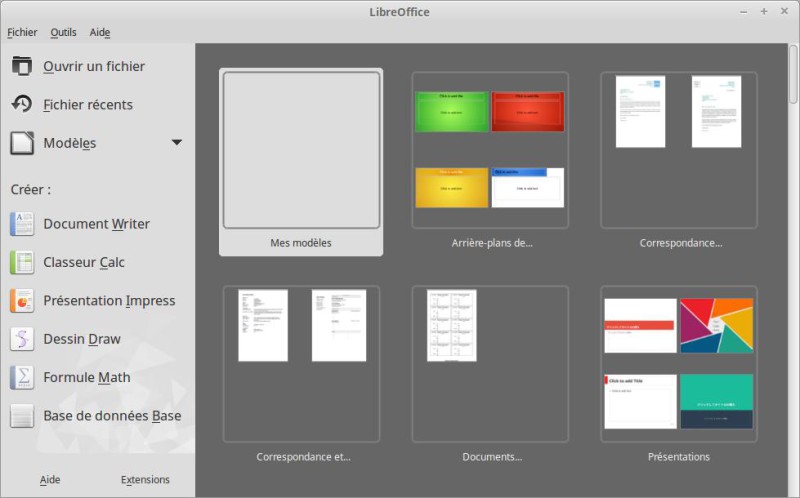Click the Formule Math sigma icon
Viewport: 800px width, 498px height.
pyautogui.click(x=22, y=378)
